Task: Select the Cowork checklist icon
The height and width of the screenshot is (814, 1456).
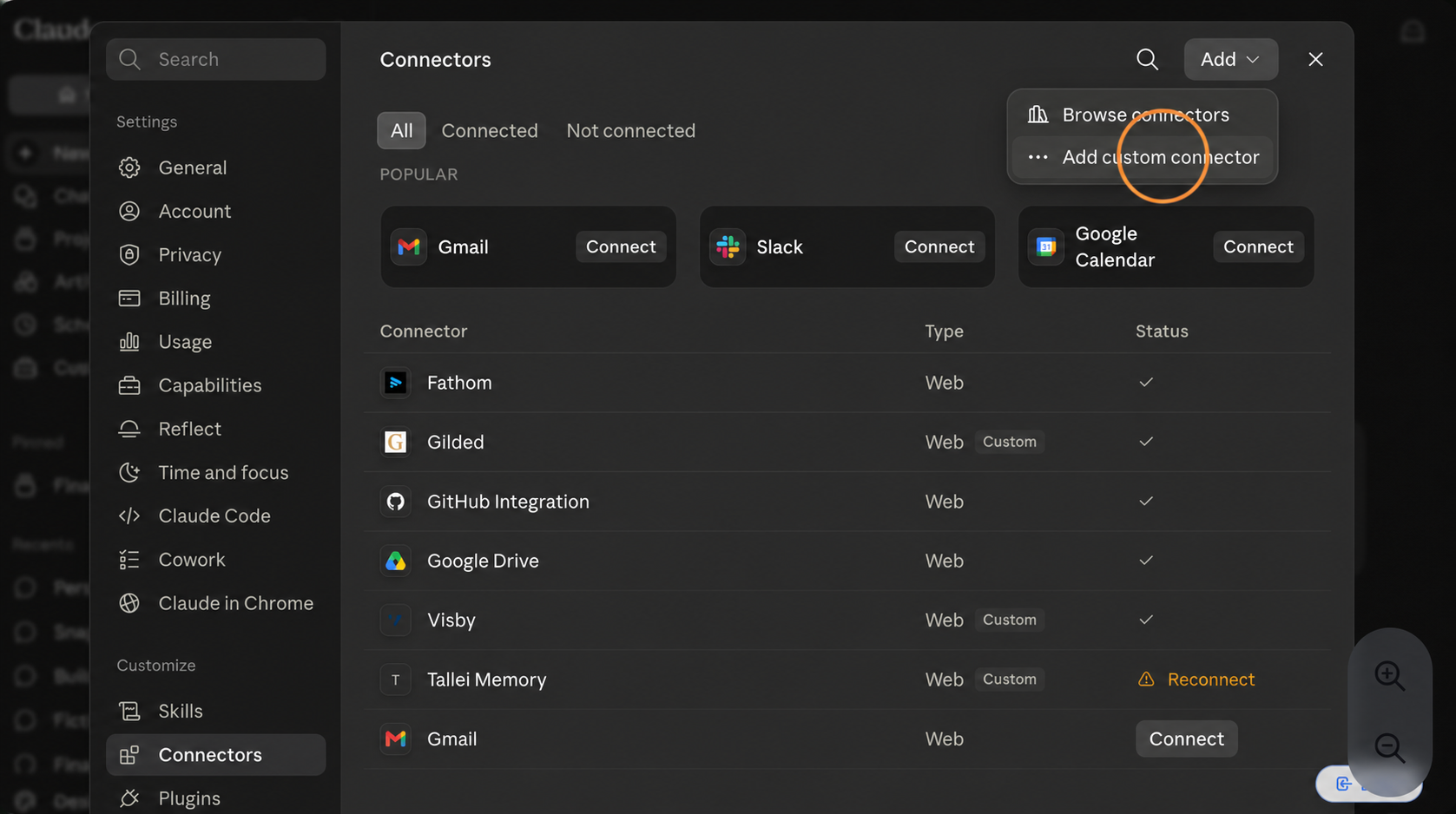Action: pos(129,560)
